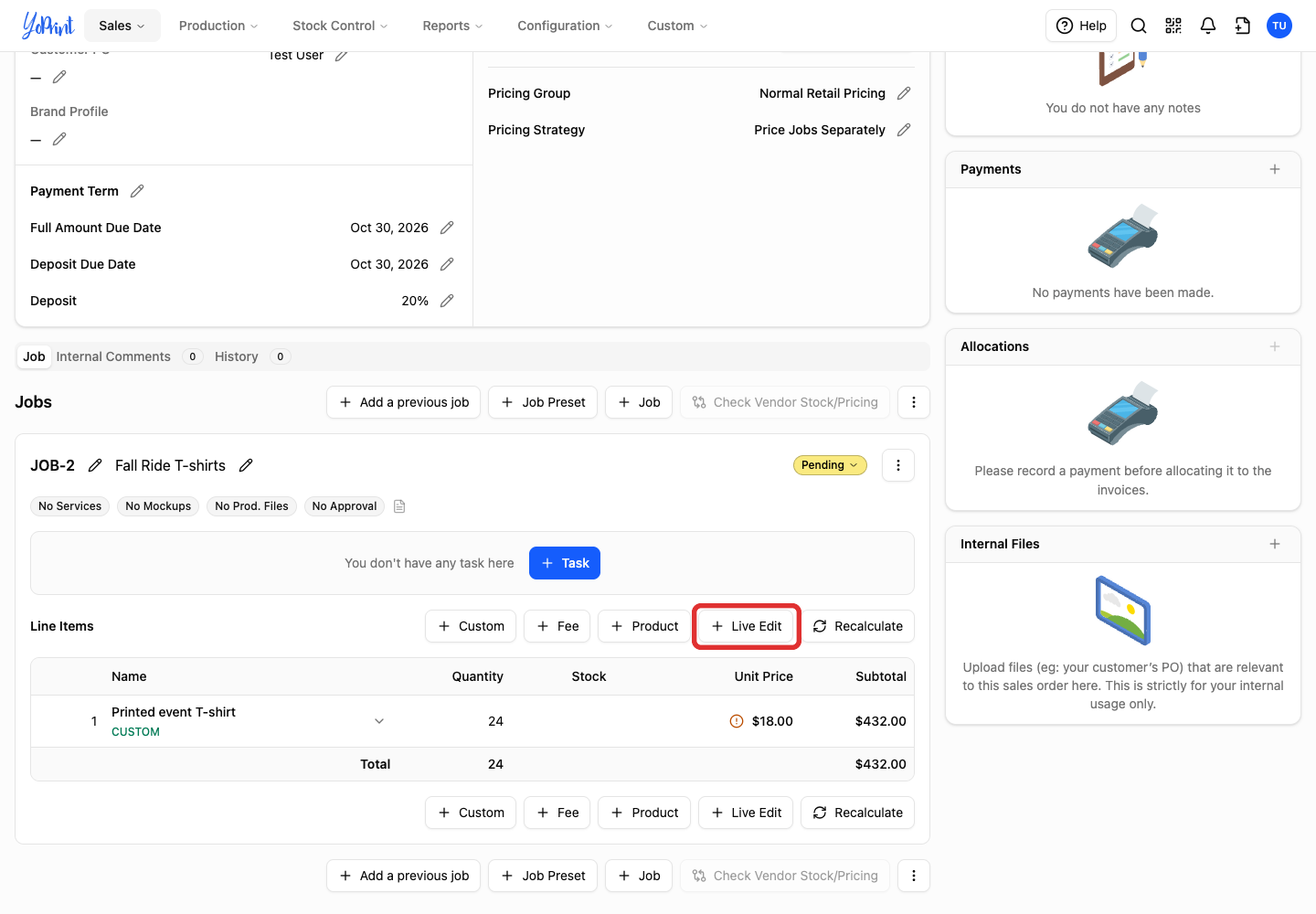Open the TU user avatar
The image size is (1316, 914).
1279,26
